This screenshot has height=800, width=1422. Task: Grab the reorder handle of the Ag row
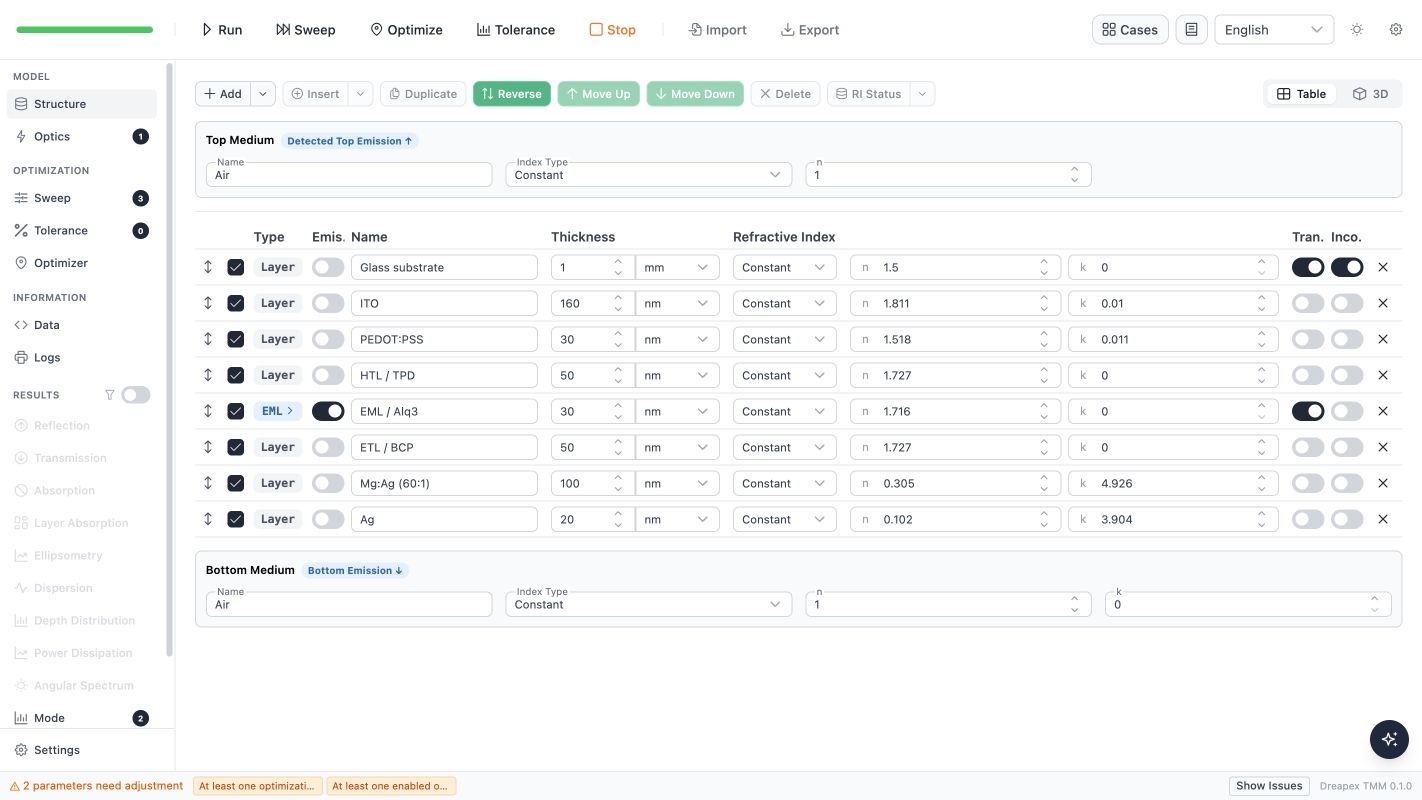pos(208,519)
